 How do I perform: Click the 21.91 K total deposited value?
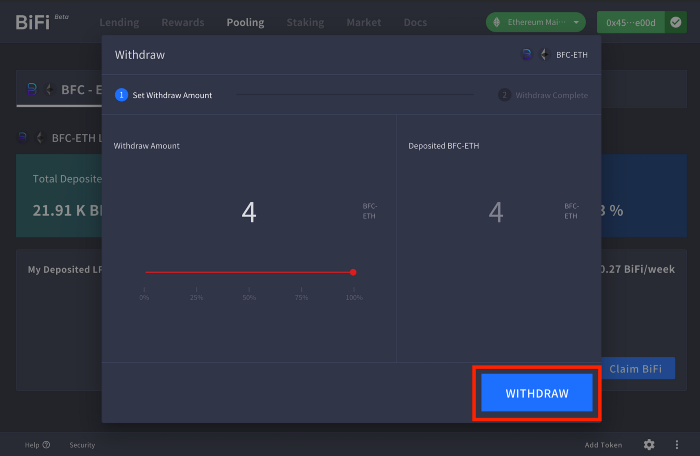tap(67, 210)
